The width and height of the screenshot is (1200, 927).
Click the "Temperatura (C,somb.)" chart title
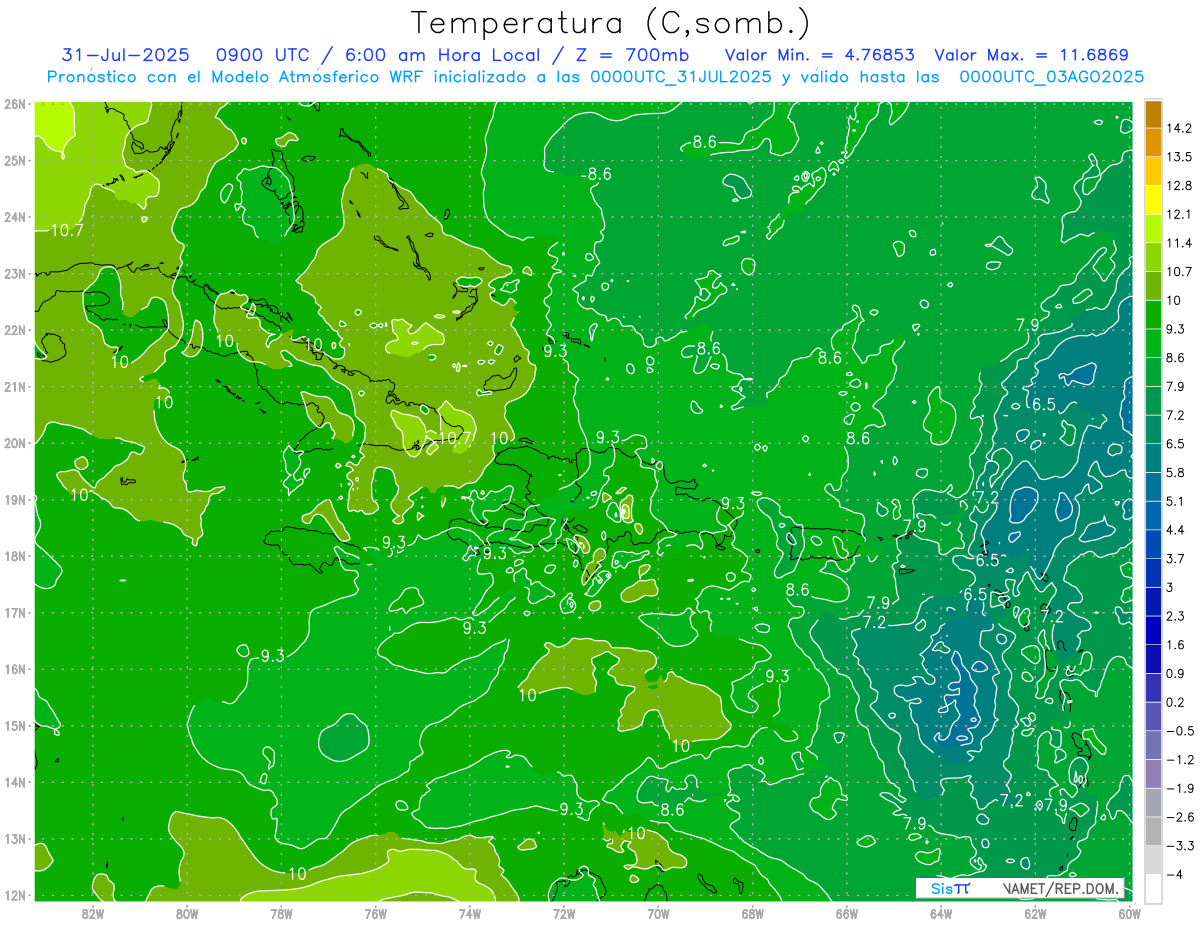tap(610, 23)
